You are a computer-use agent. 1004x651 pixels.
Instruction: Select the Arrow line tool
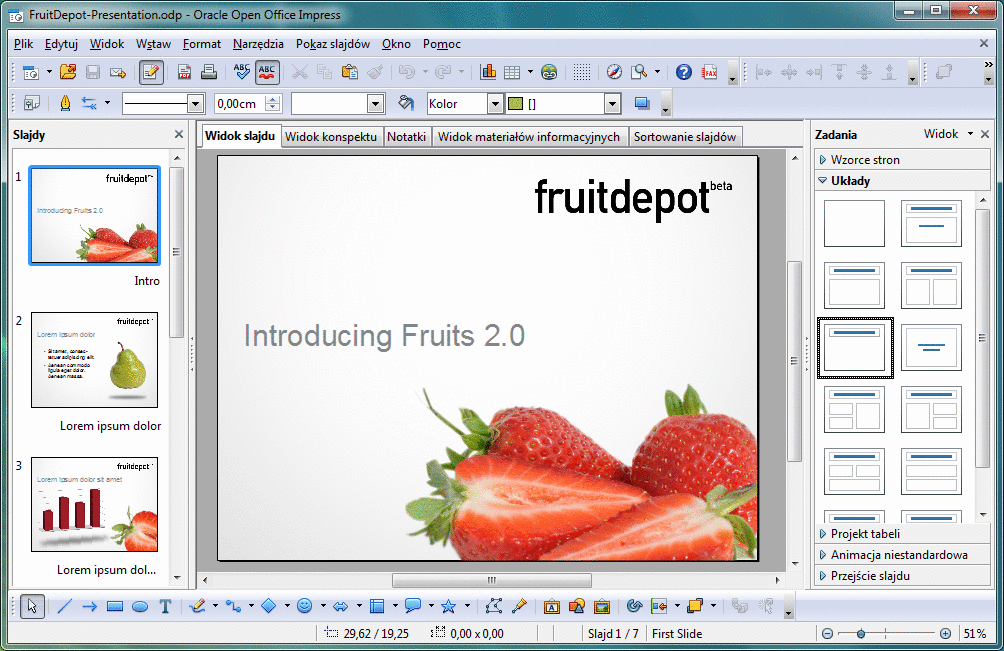[x=90, y=606]
